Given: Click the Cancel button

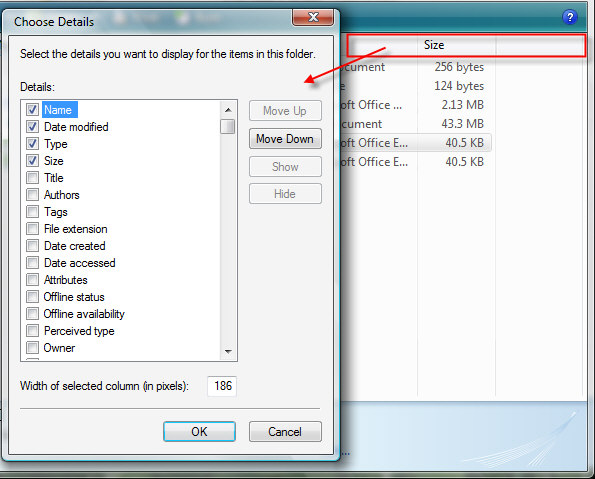Looking at the screenshot, I should [285, 432].
